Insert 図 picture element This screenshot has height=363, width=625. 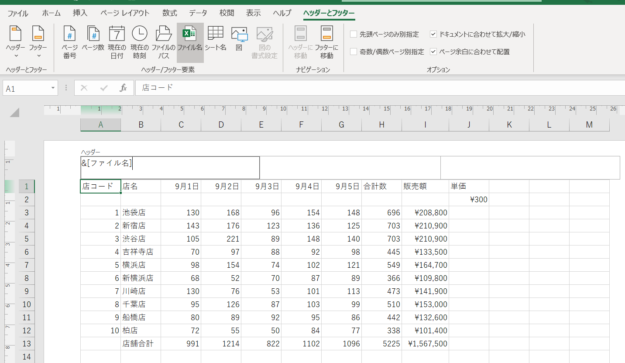click(239, 38)
